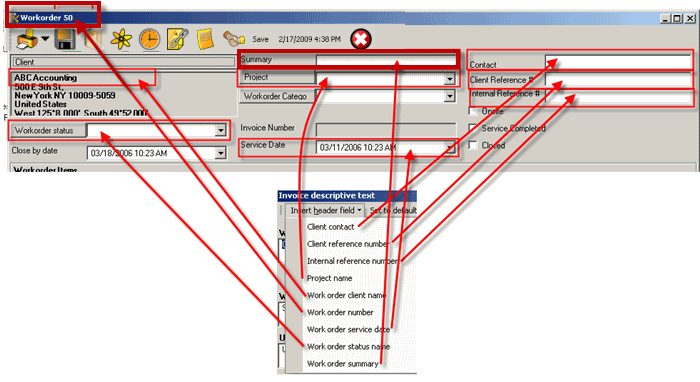
Task: Click the Workorder Category button label
Action: (x=277, y=96)
